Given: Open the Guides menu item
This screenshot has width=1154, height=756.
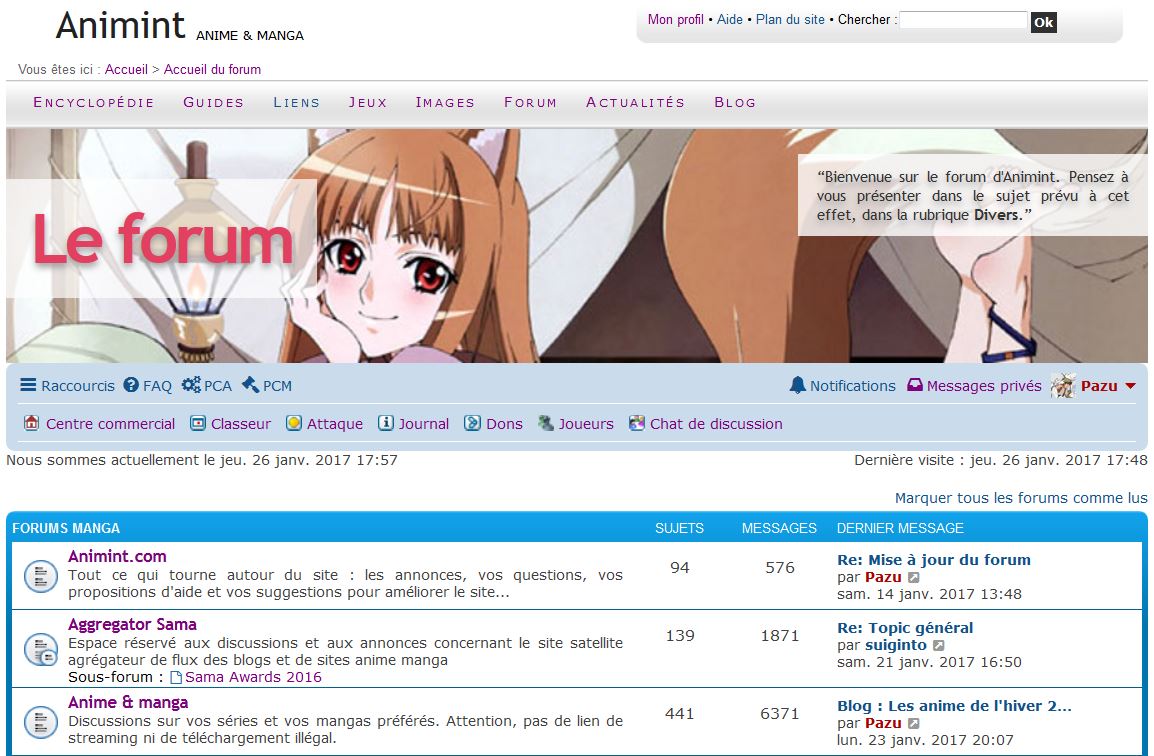Looking at the screenshot, I should point(213,102).
